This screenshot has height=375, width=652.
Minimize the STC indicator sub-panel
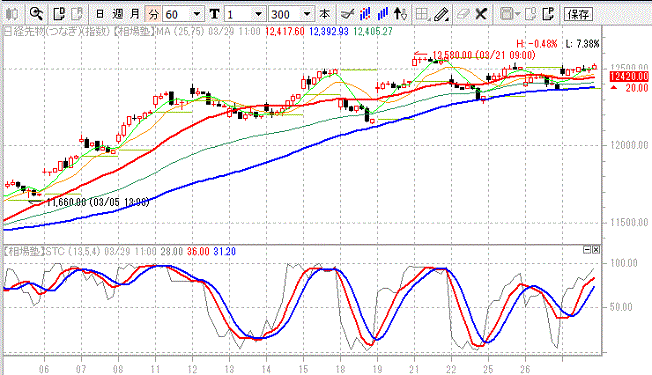587,249
